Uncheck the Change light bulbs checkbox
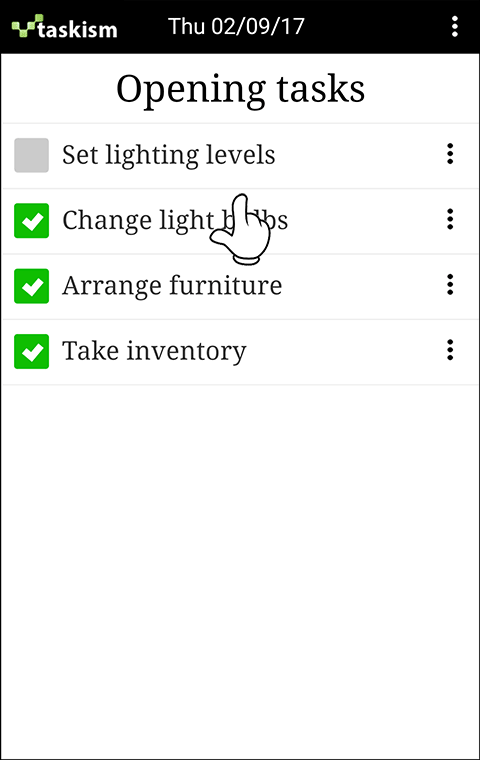The image size is (480, 760). click(32, 221)
